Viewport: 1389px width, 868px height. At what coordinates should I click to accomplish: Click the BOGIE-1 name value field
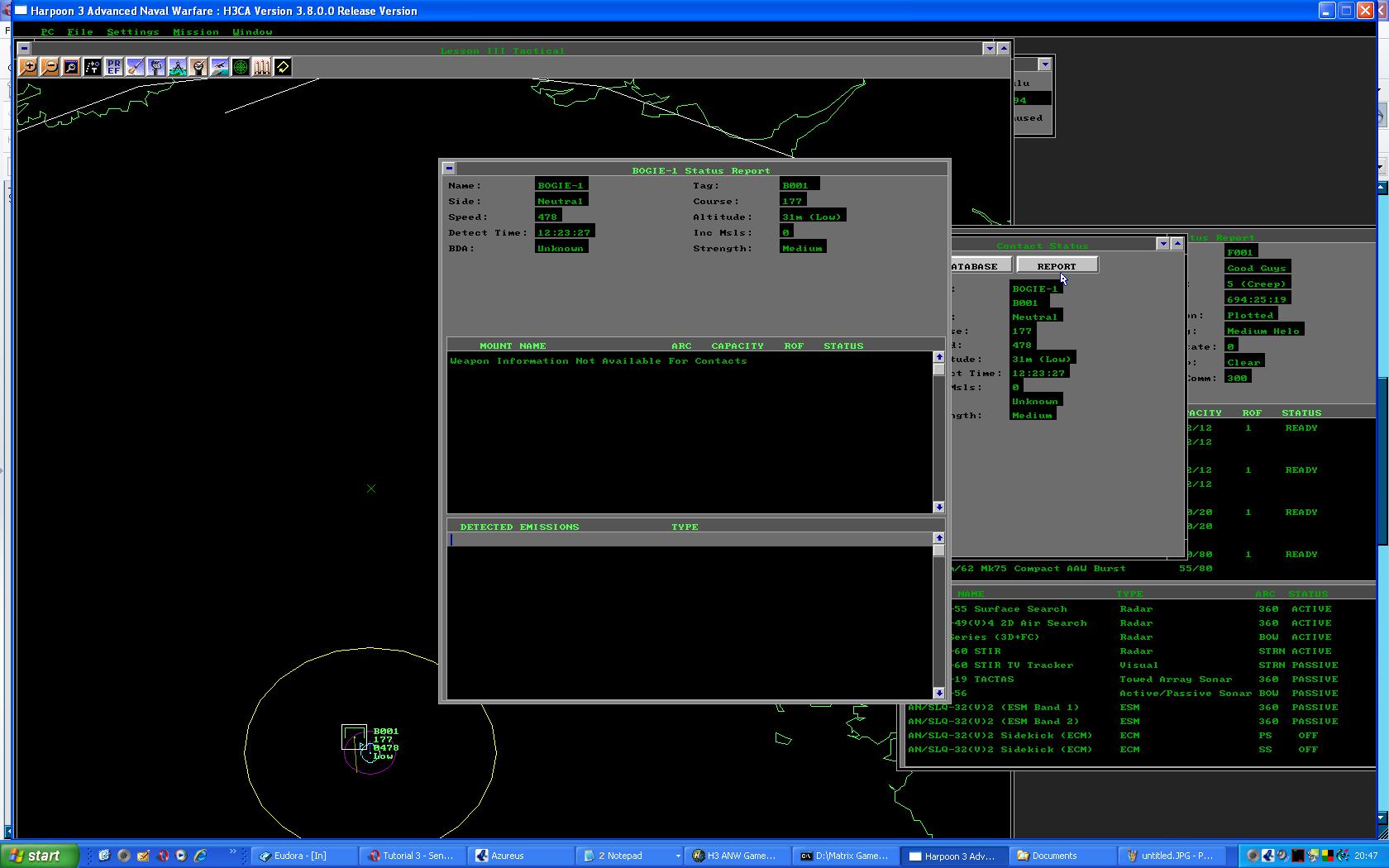click(561, 185)
